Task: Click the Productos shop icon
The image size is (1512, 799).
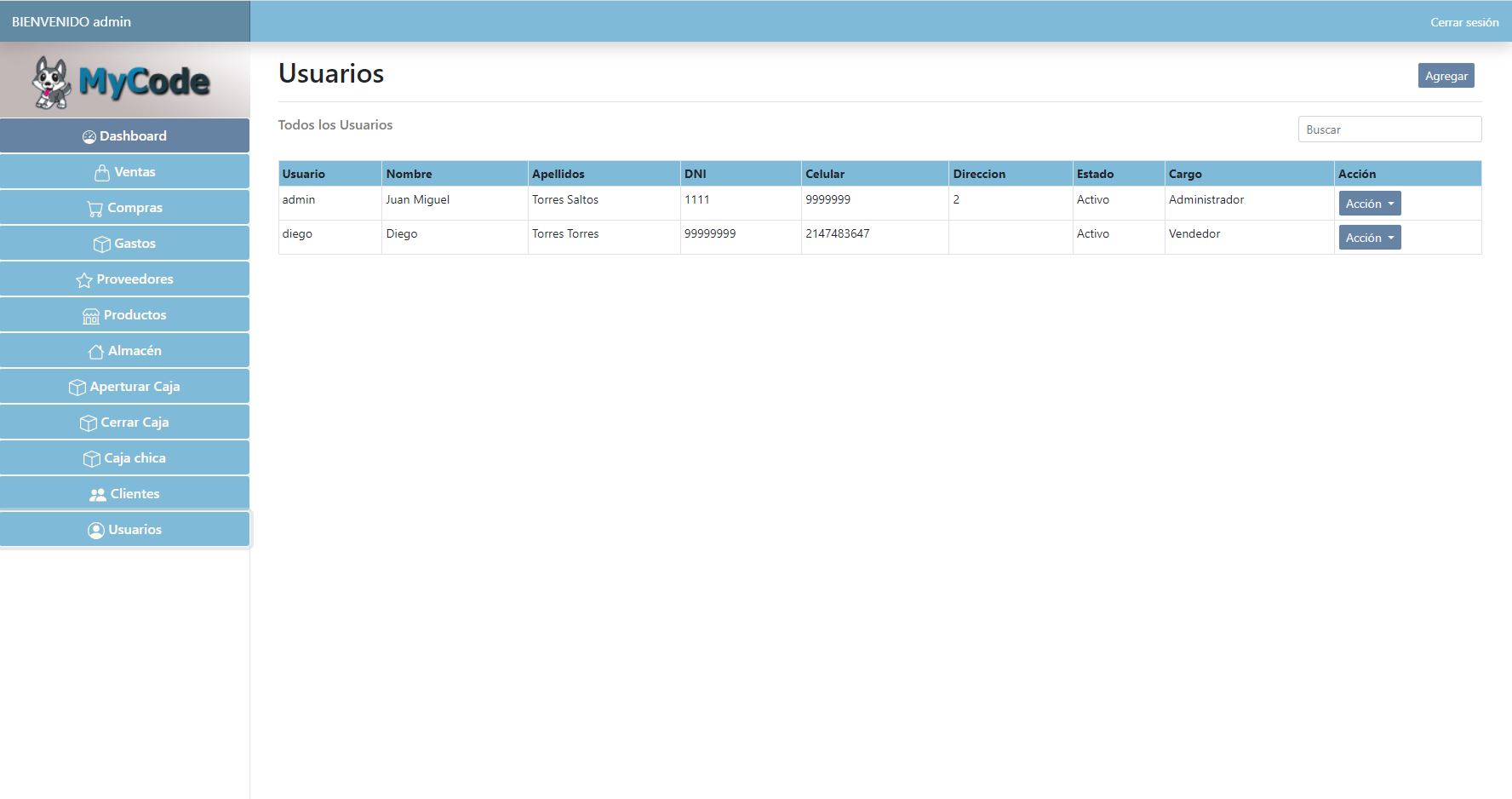Action: (x=91, y=316)
